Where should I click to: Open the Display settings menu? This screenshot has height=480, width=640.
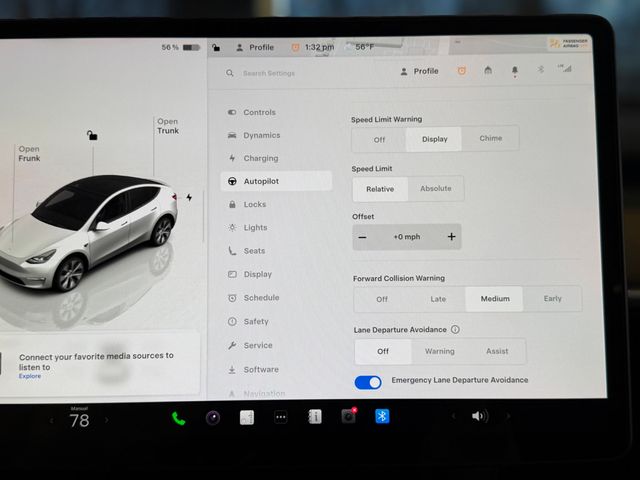tap(276, 274)
